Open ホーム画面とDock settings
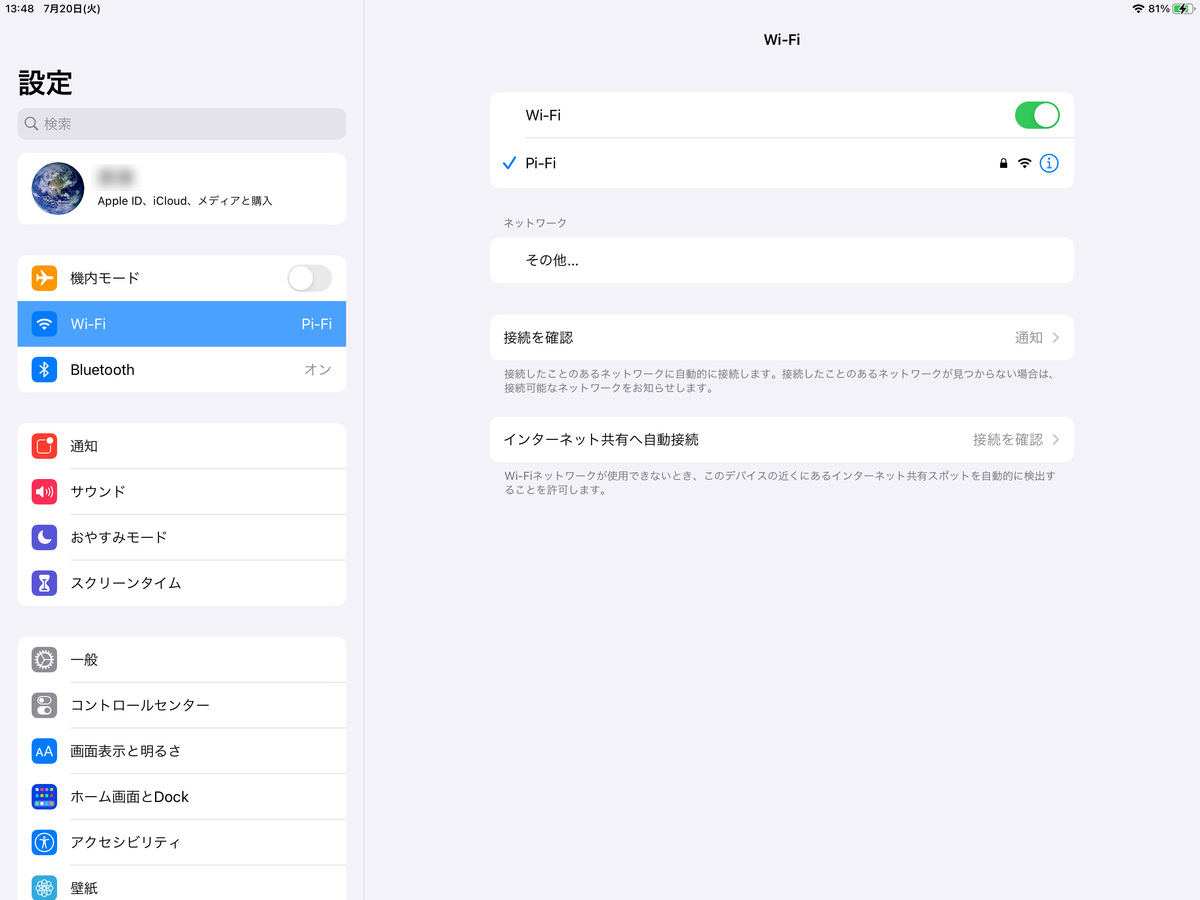This screenshot has width=1200, height=900. point(182,797)
